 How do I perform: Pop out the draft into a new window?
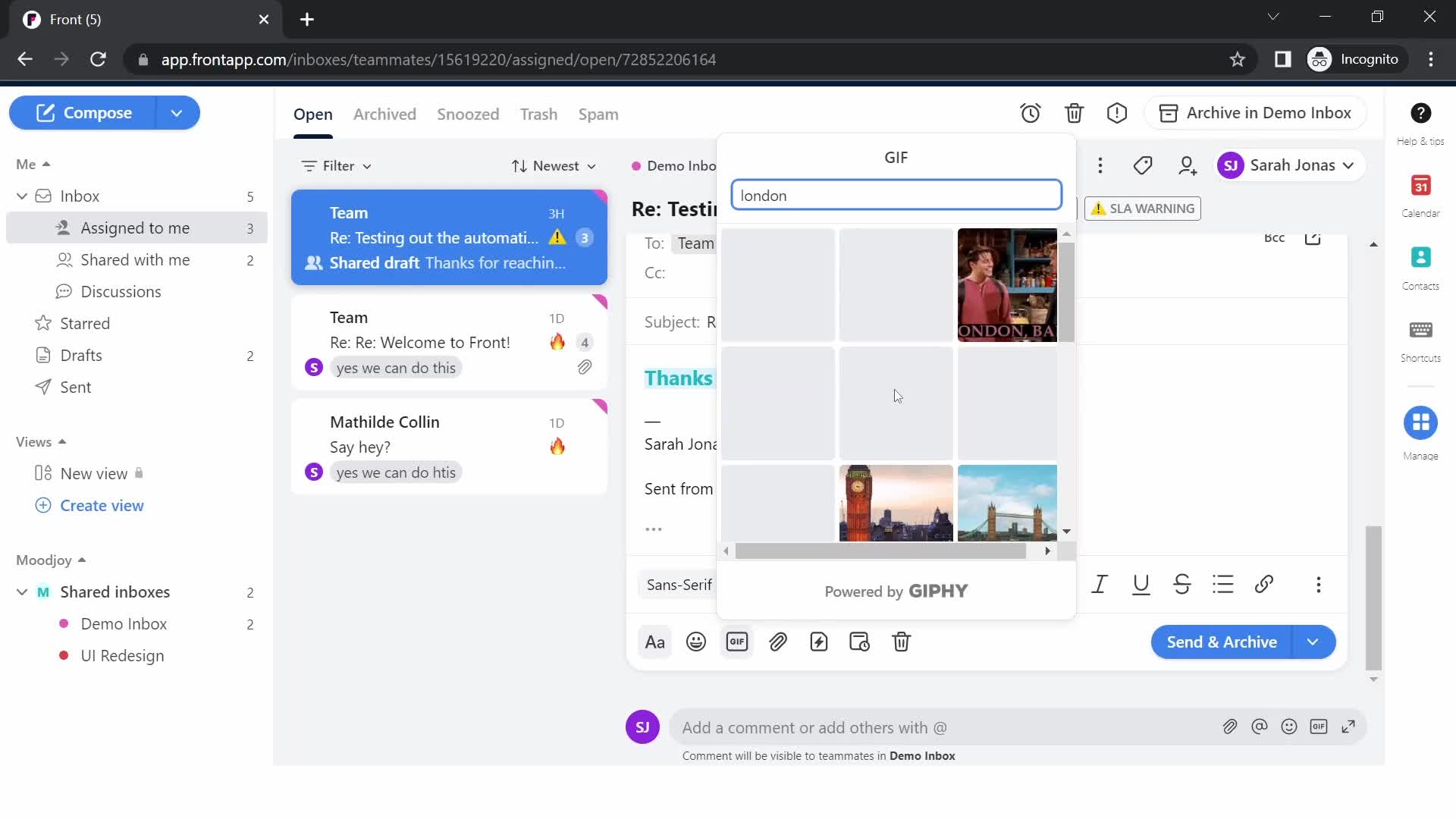1313,239
